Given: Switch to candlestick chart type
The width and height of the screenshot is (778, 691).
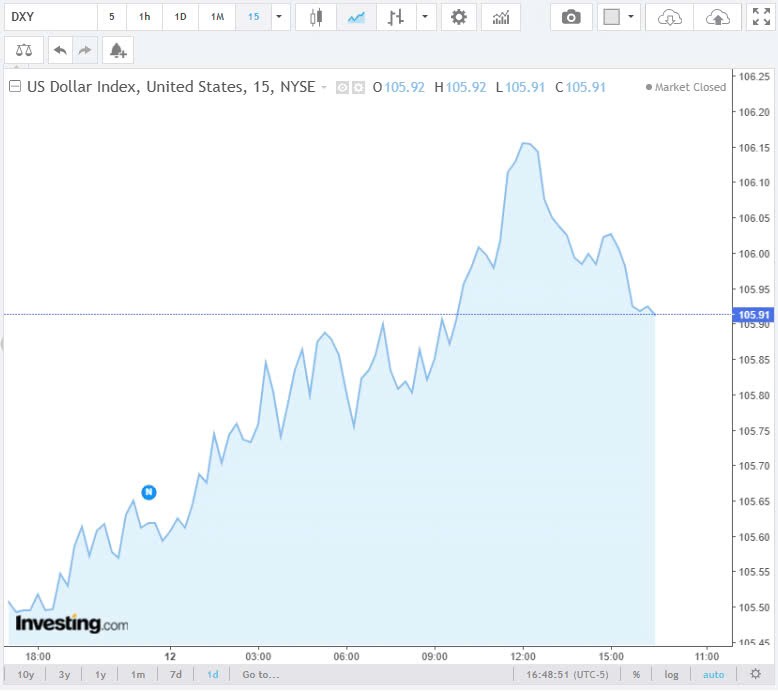Looking at the screenshot, I should pos(316,17).
